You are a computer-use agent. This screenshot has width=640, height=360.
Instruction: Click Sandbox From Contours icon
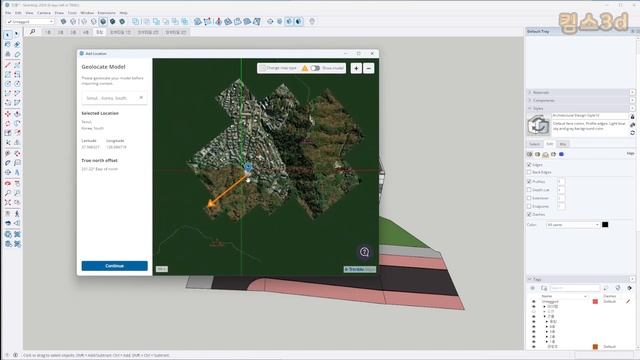pyautogui.click(x=198, y=21)
